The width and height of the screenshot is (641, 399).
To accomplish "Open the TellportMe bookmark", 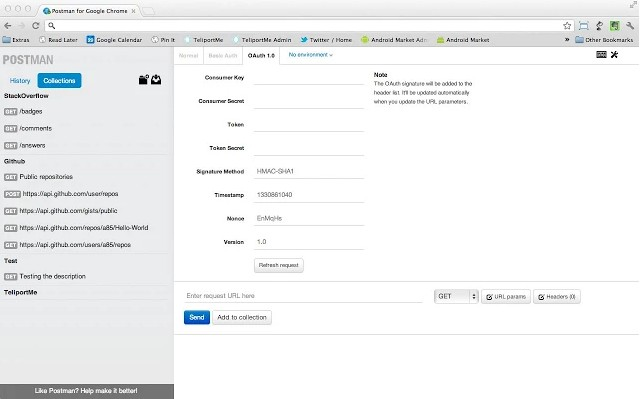I will click(x=204, y=40).
